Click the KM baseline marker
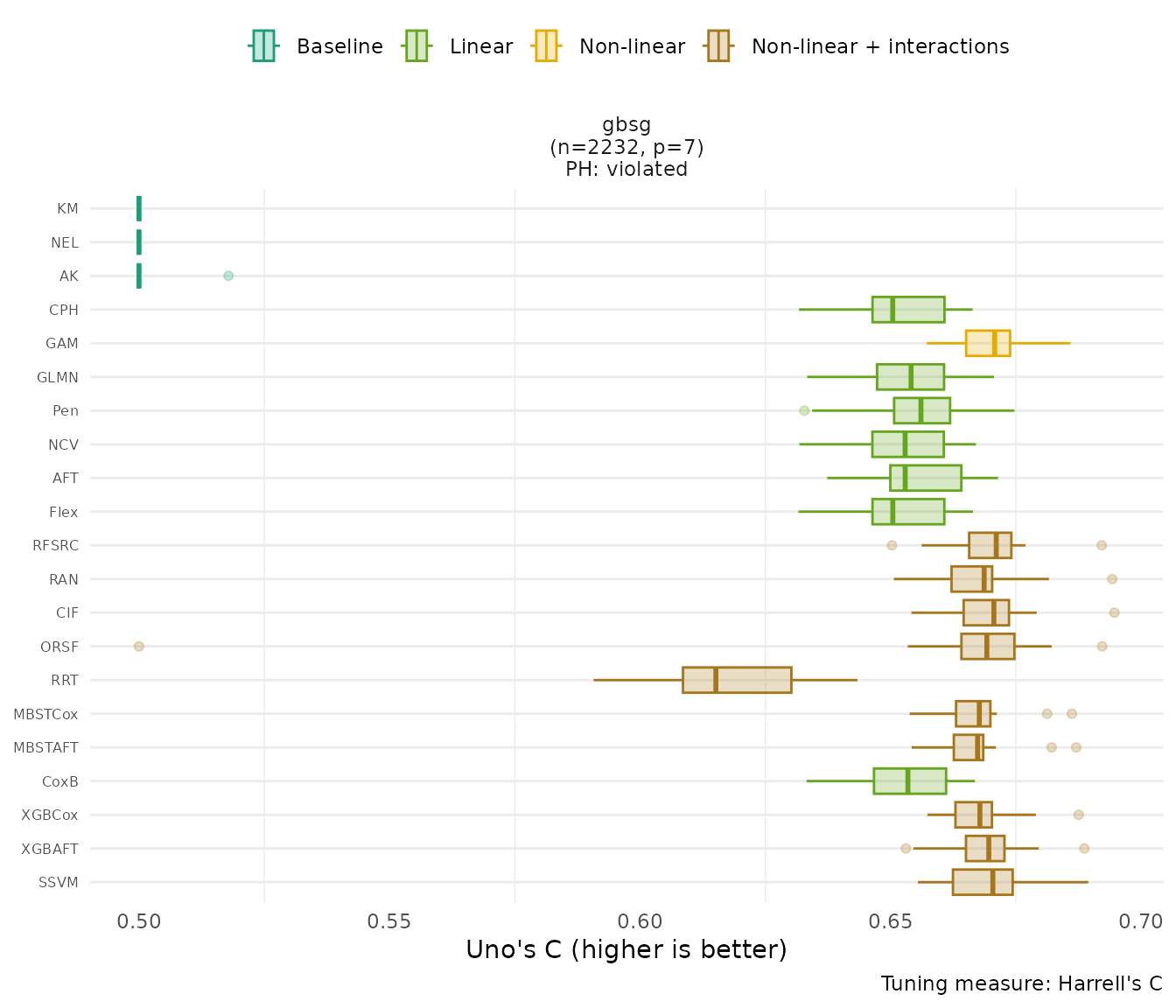 click(139, 208)
